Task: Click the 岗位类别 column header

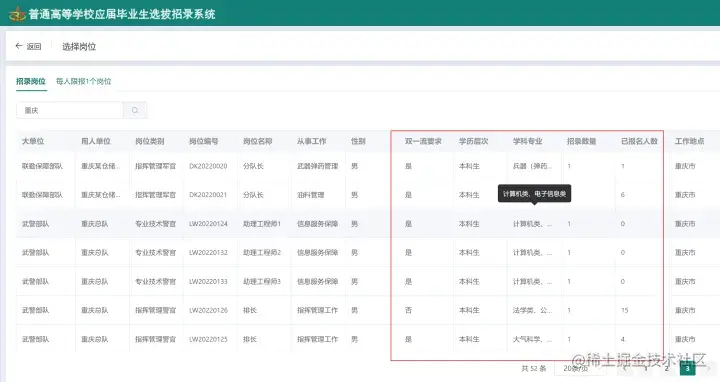Action: click(x=150, y=141)
